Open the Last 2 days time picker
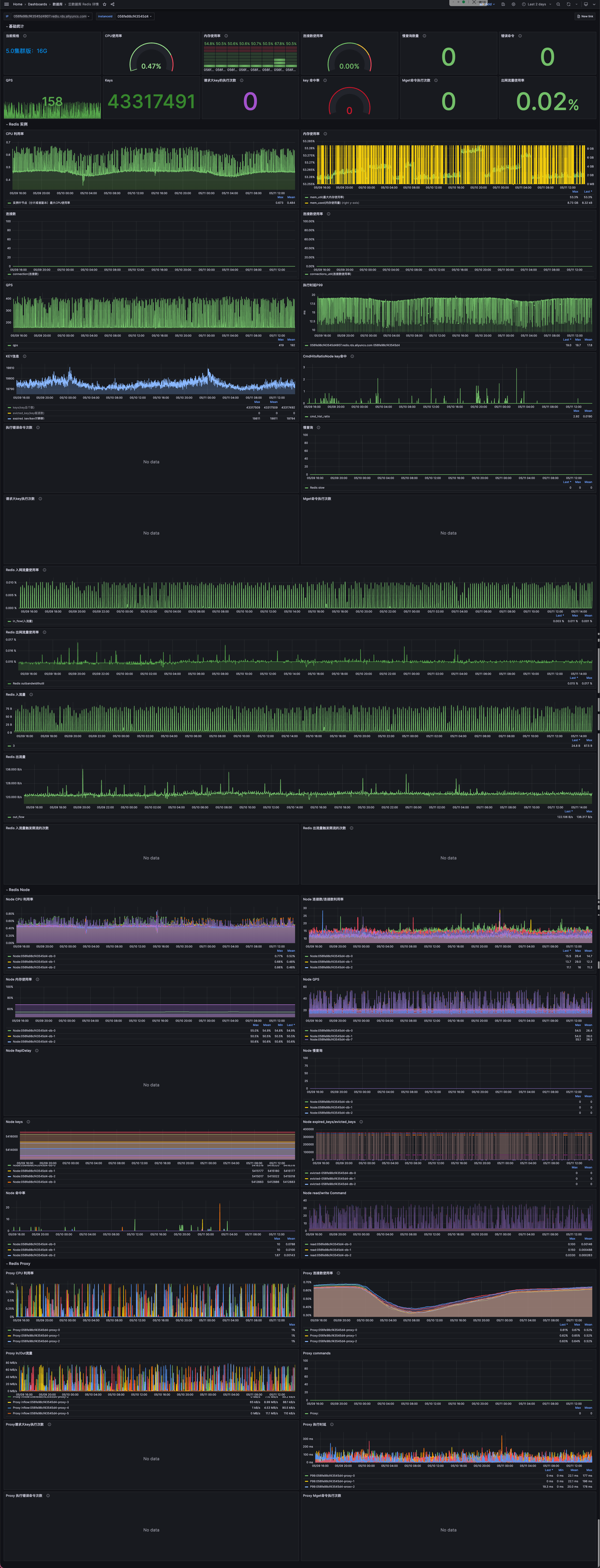This screenshot has width=600, height=1568. (537, 4)
